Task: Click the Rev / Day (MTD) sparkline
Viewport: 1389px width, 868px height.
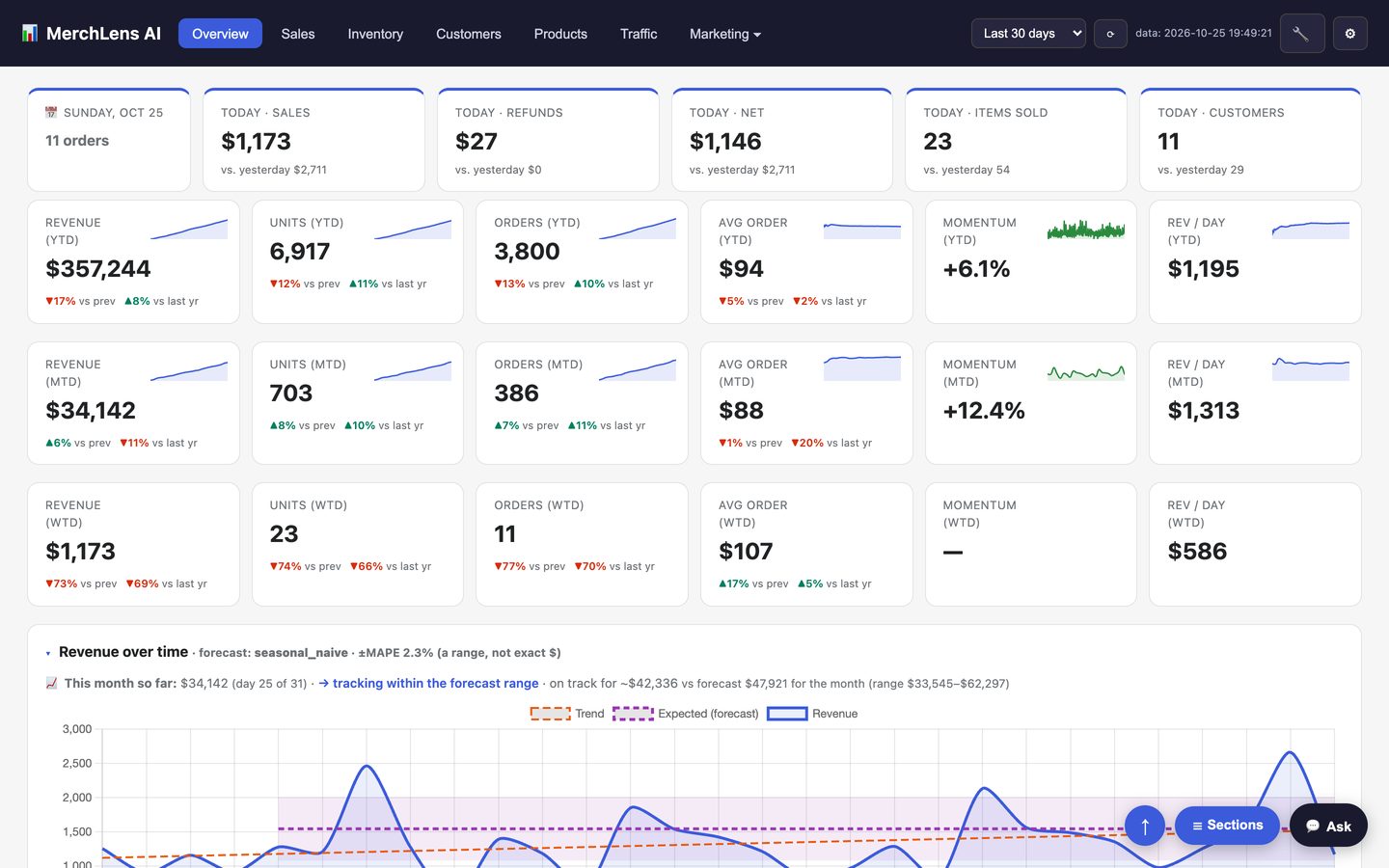Action: point(1311,368)
